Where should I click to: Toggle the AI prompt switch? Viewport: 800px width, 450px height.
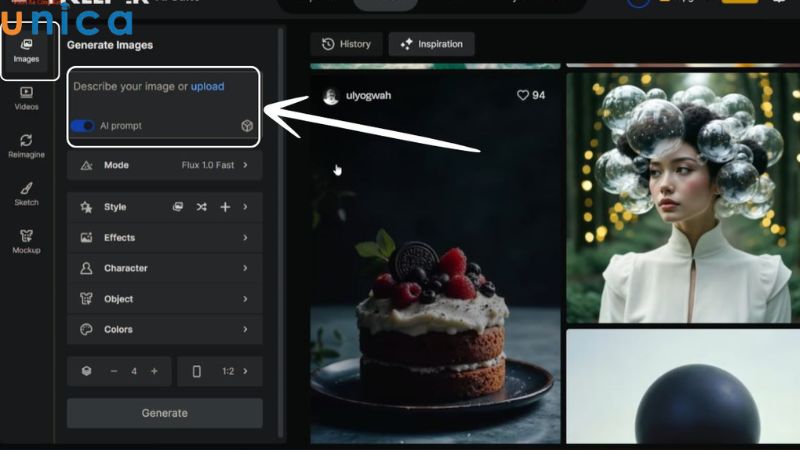click(x=83, y=126)
